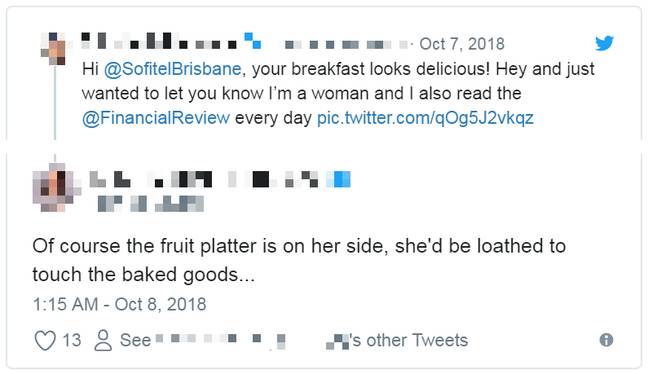This screenshot has width=648, height=374.
Task: Click the See other Tweets link
Action: pyautogui.click(x=293, y=341)
